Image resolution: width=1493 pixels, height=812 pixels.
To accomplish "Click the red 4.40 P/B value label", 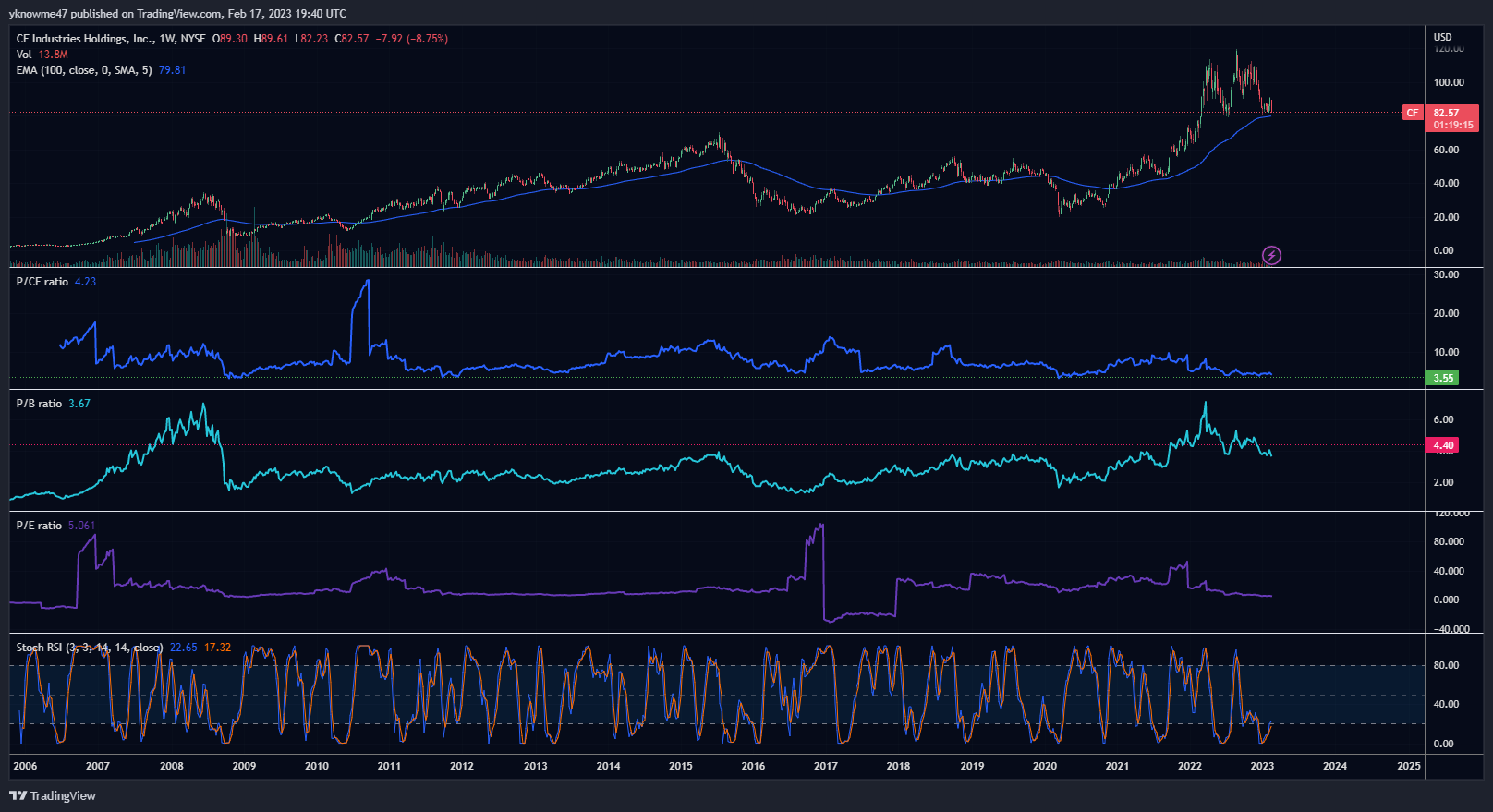I will [x=1443, y=445].
